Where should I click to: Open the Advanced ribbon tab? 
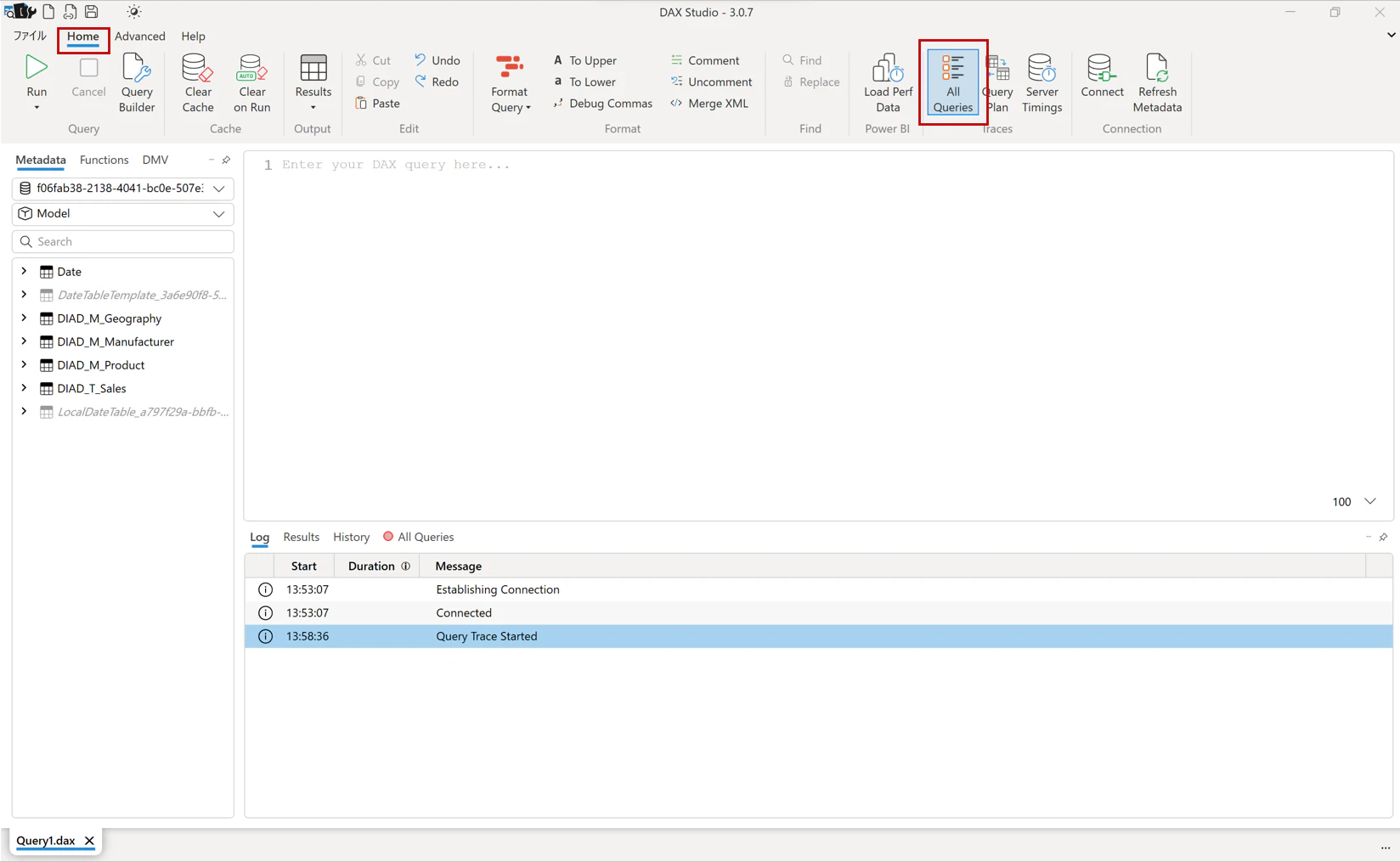(140, 36)
